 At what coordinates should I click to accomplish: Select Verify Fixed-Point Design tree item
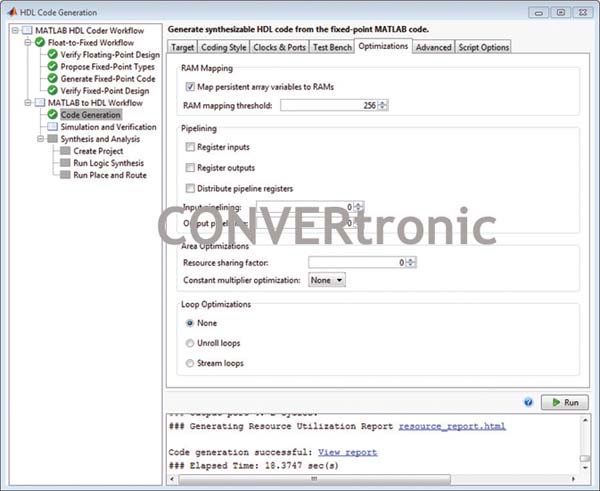[104, 91]
